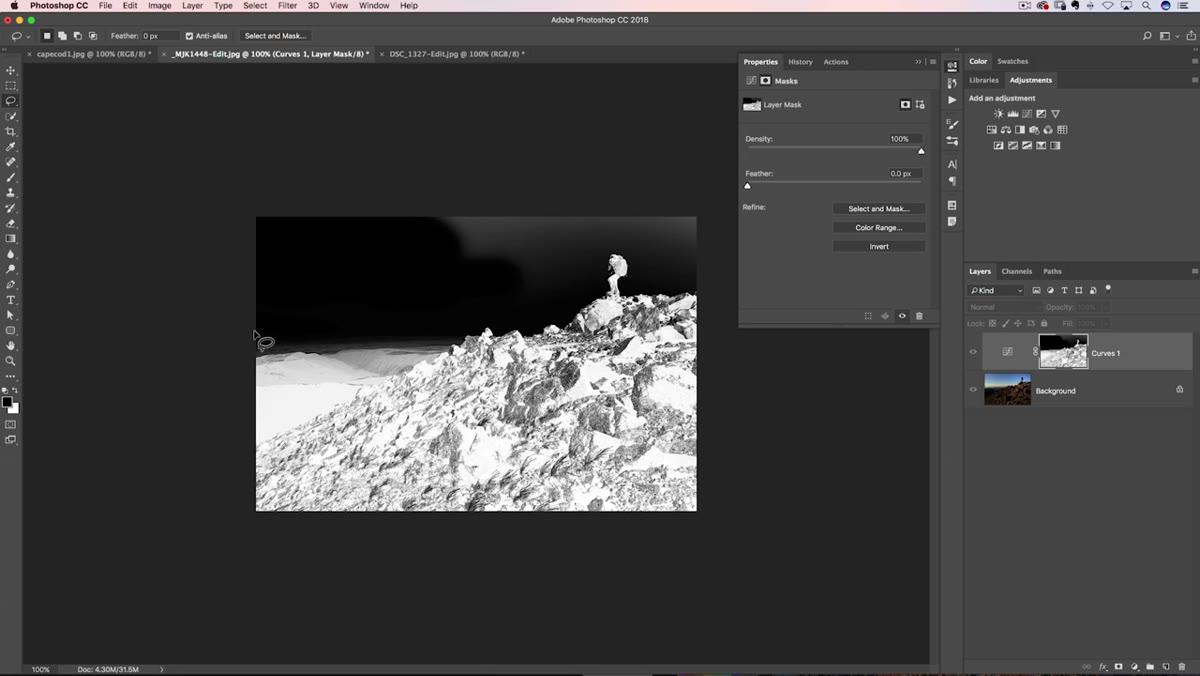
Task: Open the Kind filter dropdown
Action: [x=996, y=290]
